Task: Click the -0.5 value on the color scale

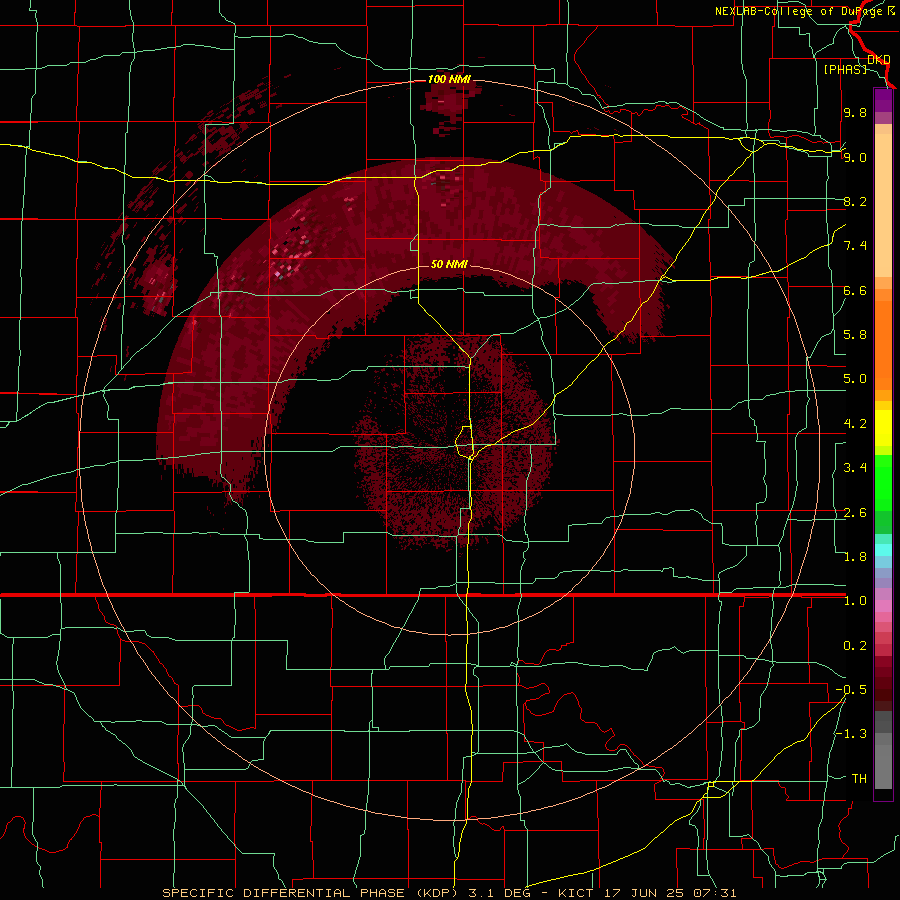Action: point(851,690)
